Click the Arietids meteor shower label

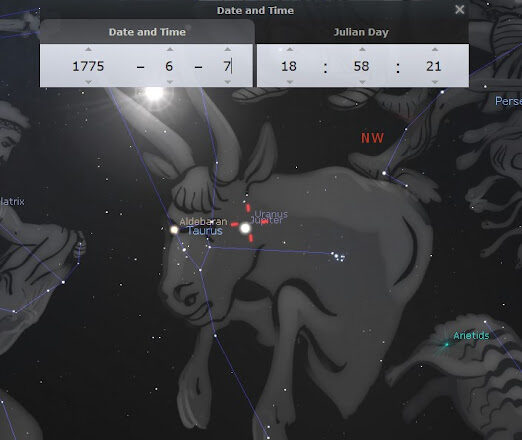click(x=471, y=336)
